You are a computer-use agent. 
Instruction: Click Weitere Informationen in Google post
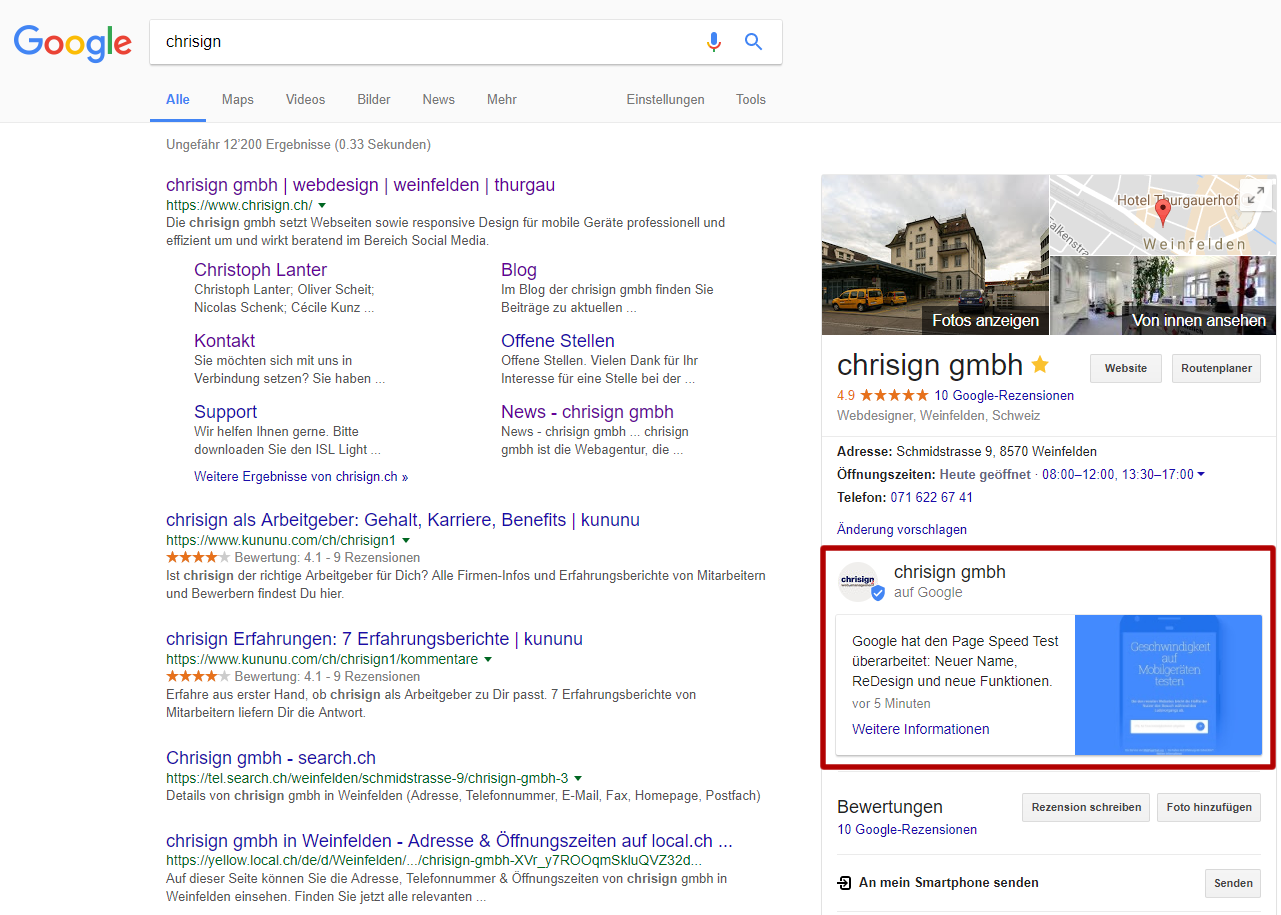pyautogui.click(x=921, y=729)
